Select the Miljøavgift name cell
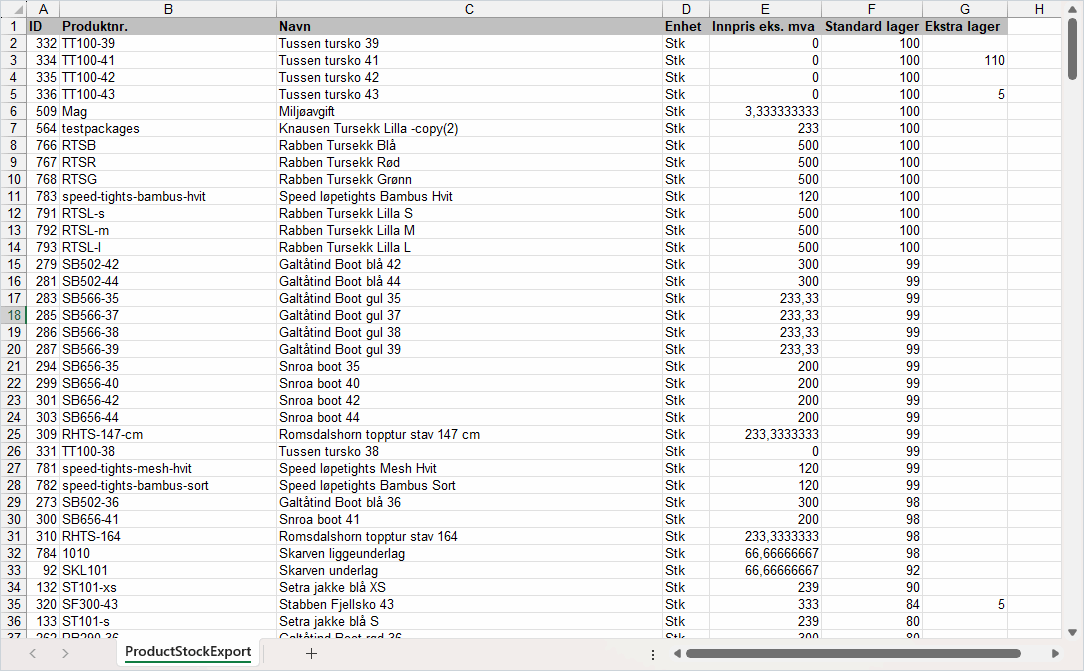 pos(469,111)
